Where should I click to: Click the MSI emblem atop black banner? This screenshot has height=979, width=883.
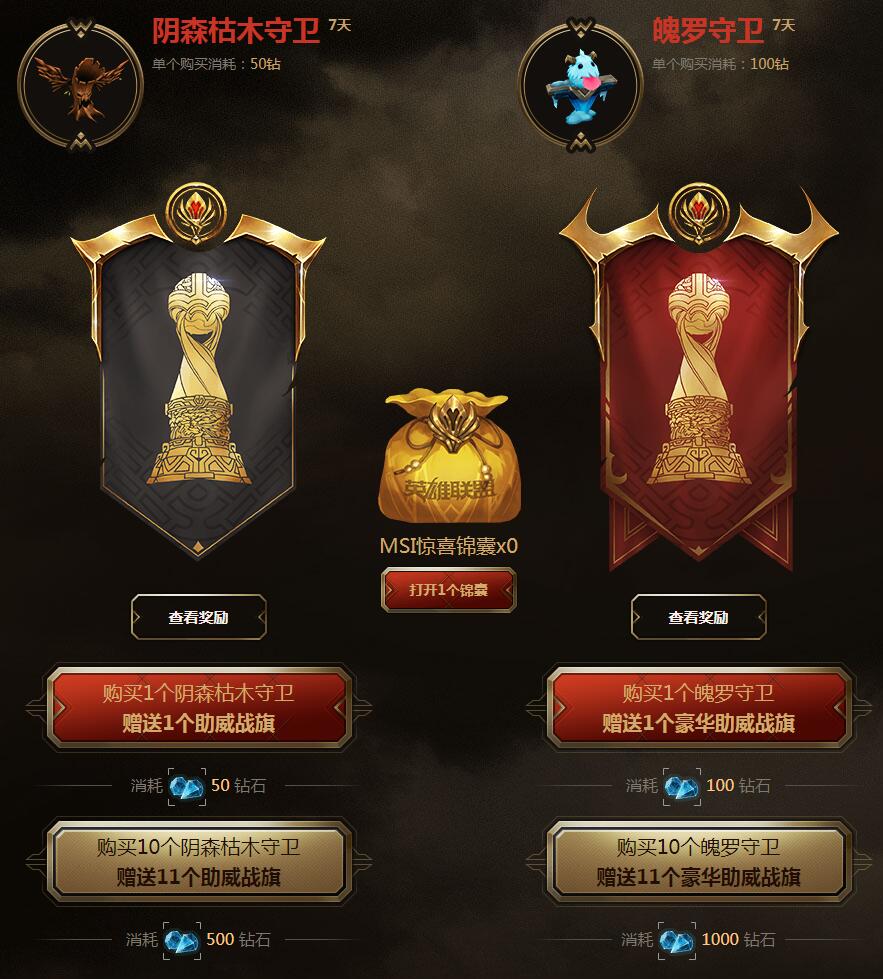197,214
